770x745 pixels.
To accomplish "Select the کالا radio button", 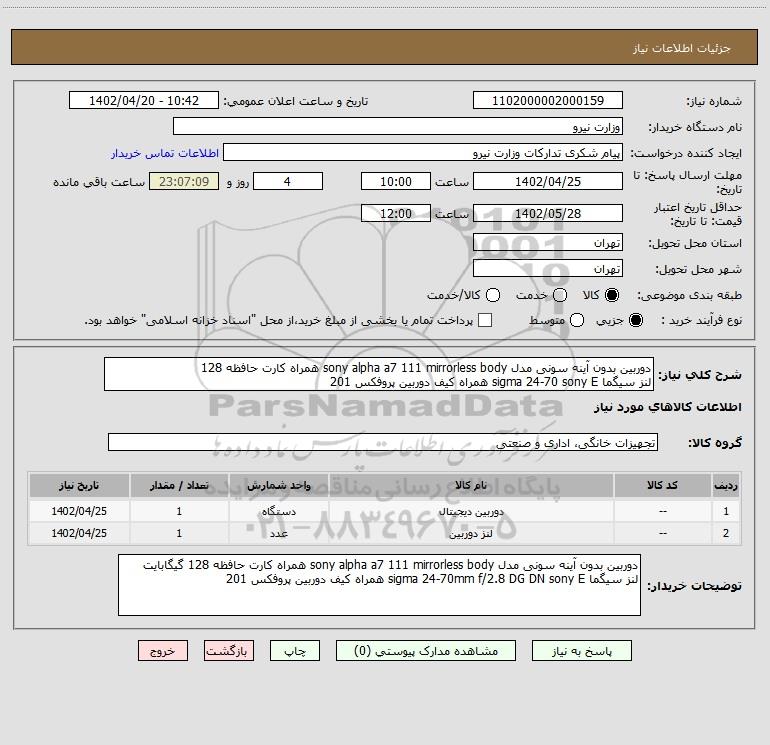I will tap(612, 295).
